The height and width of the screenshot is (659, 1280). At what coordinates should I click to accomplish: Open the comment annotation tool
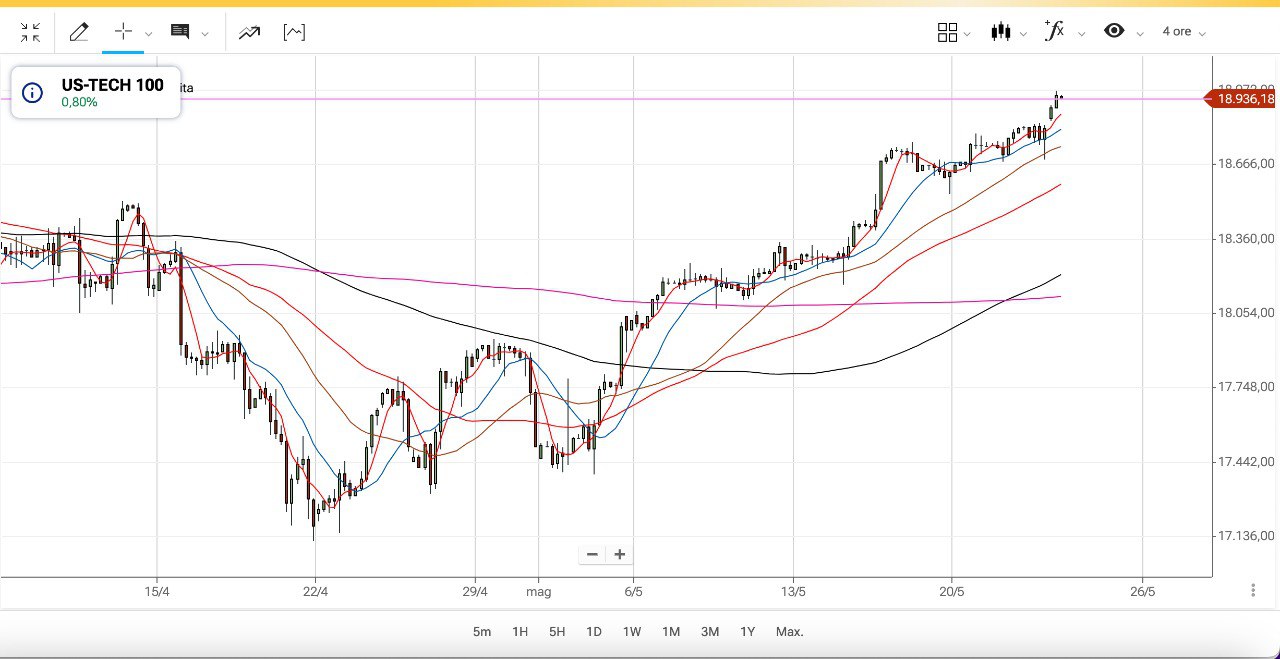(180, 32)
